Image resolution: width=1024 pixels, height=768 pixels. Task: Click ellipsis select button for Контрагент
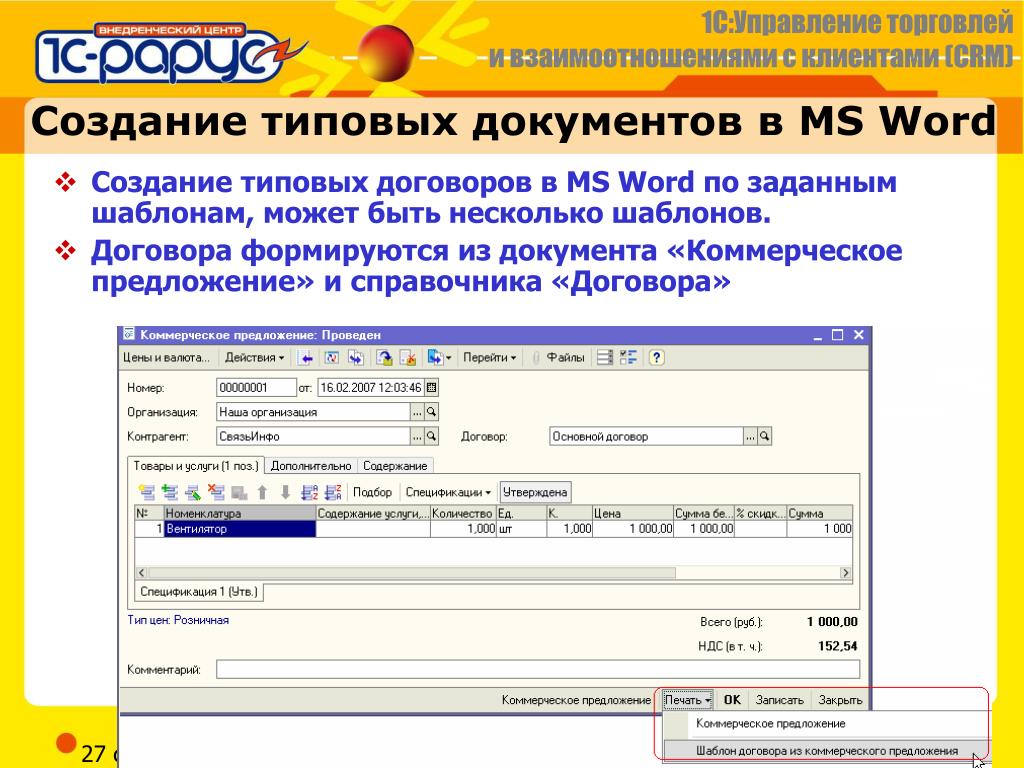pyautogui.click(x=417, y=436)
